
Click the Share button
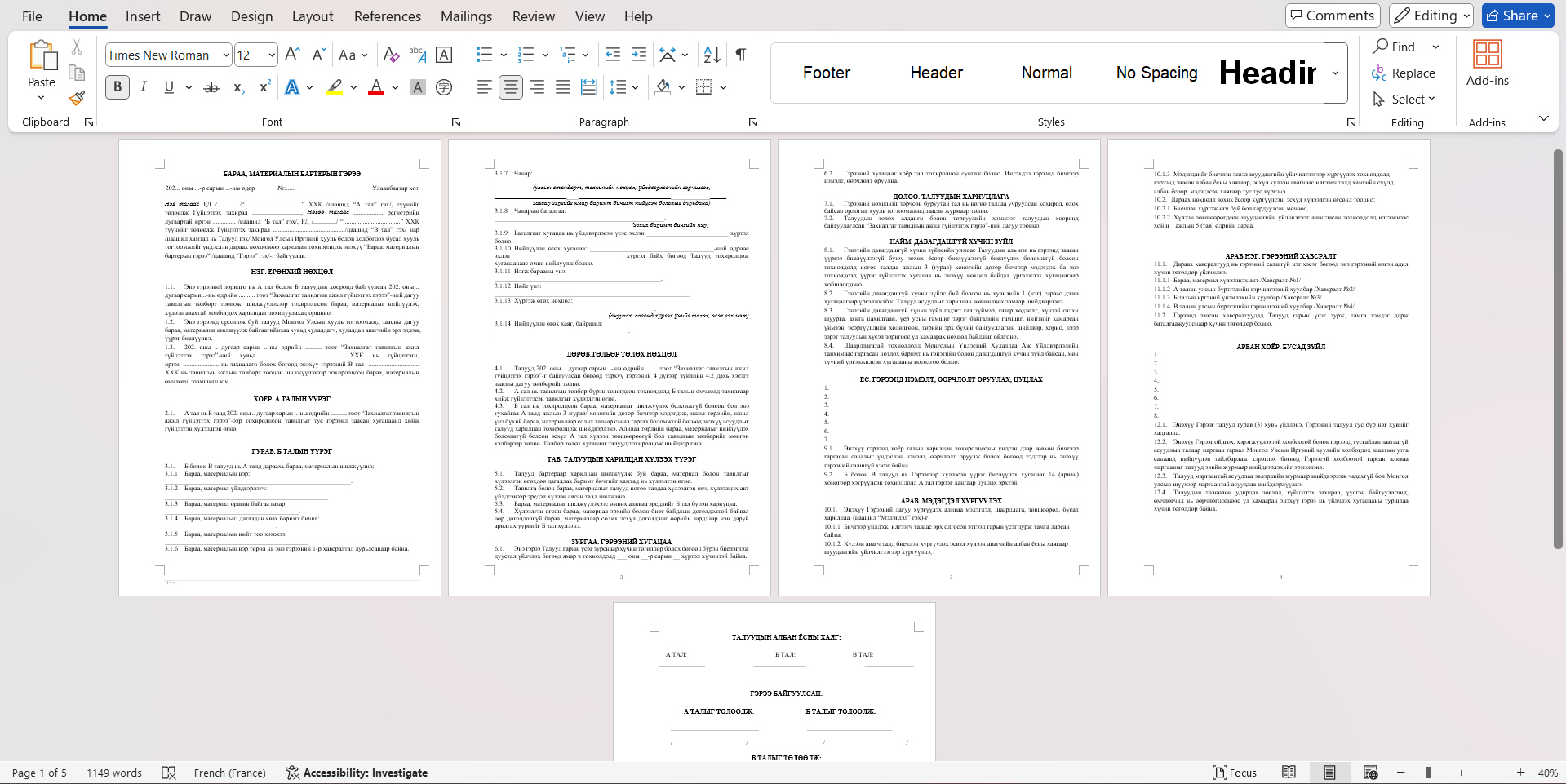coord(1519,16)
